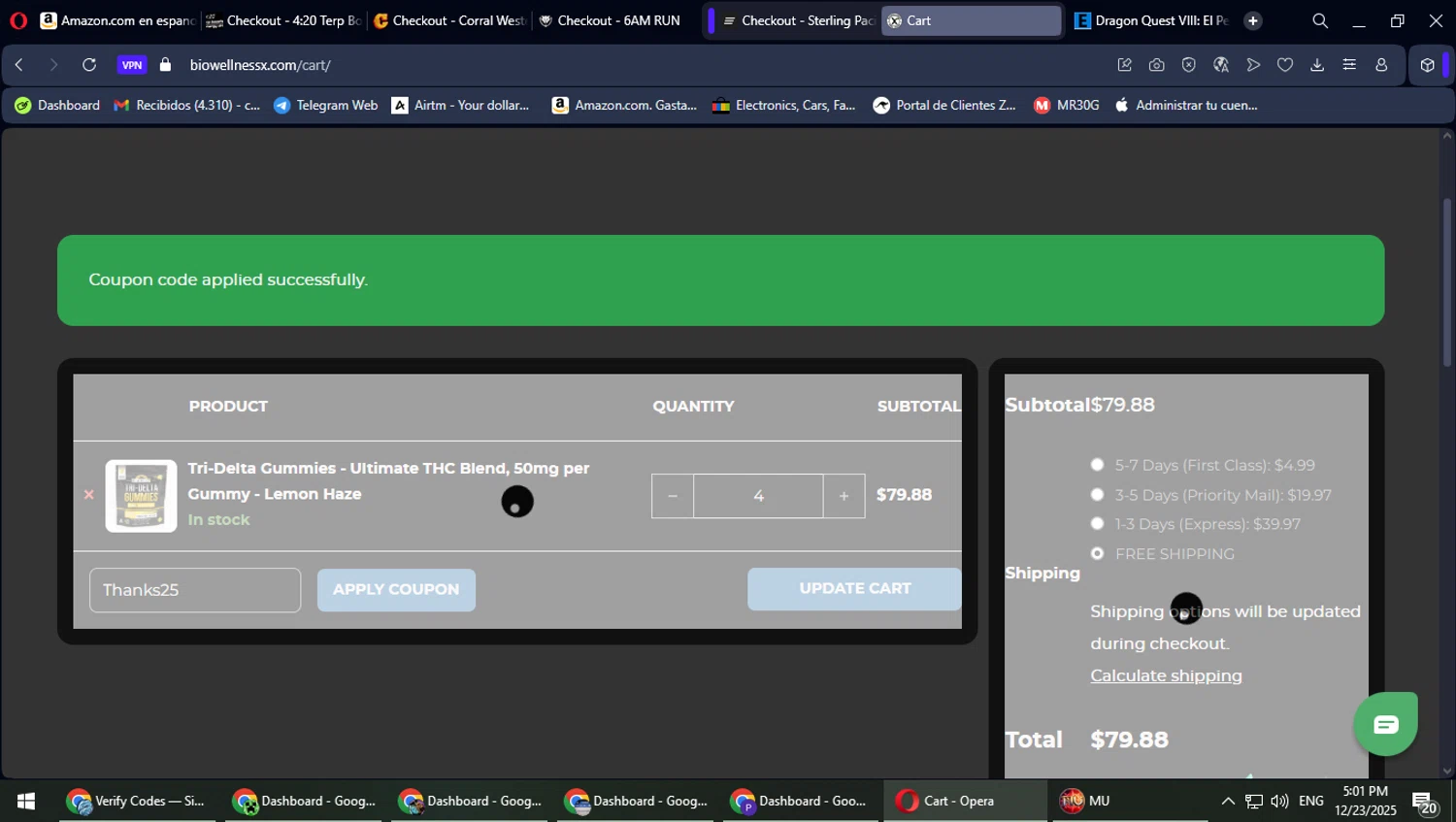This screenshot has width=1456, height=822.
Task: Take a snapshot with camera icon
Action: [x=1157, y=65]
